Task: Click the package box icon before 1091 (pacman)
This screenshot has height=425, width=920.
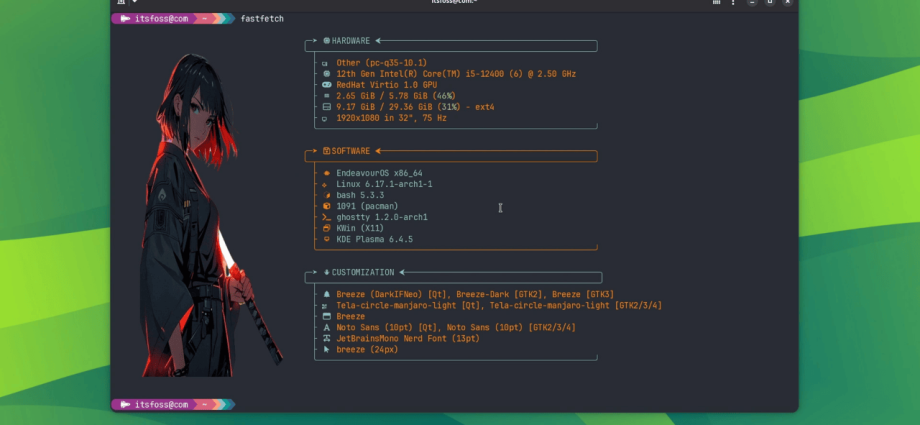Action: tap(327, 207)
